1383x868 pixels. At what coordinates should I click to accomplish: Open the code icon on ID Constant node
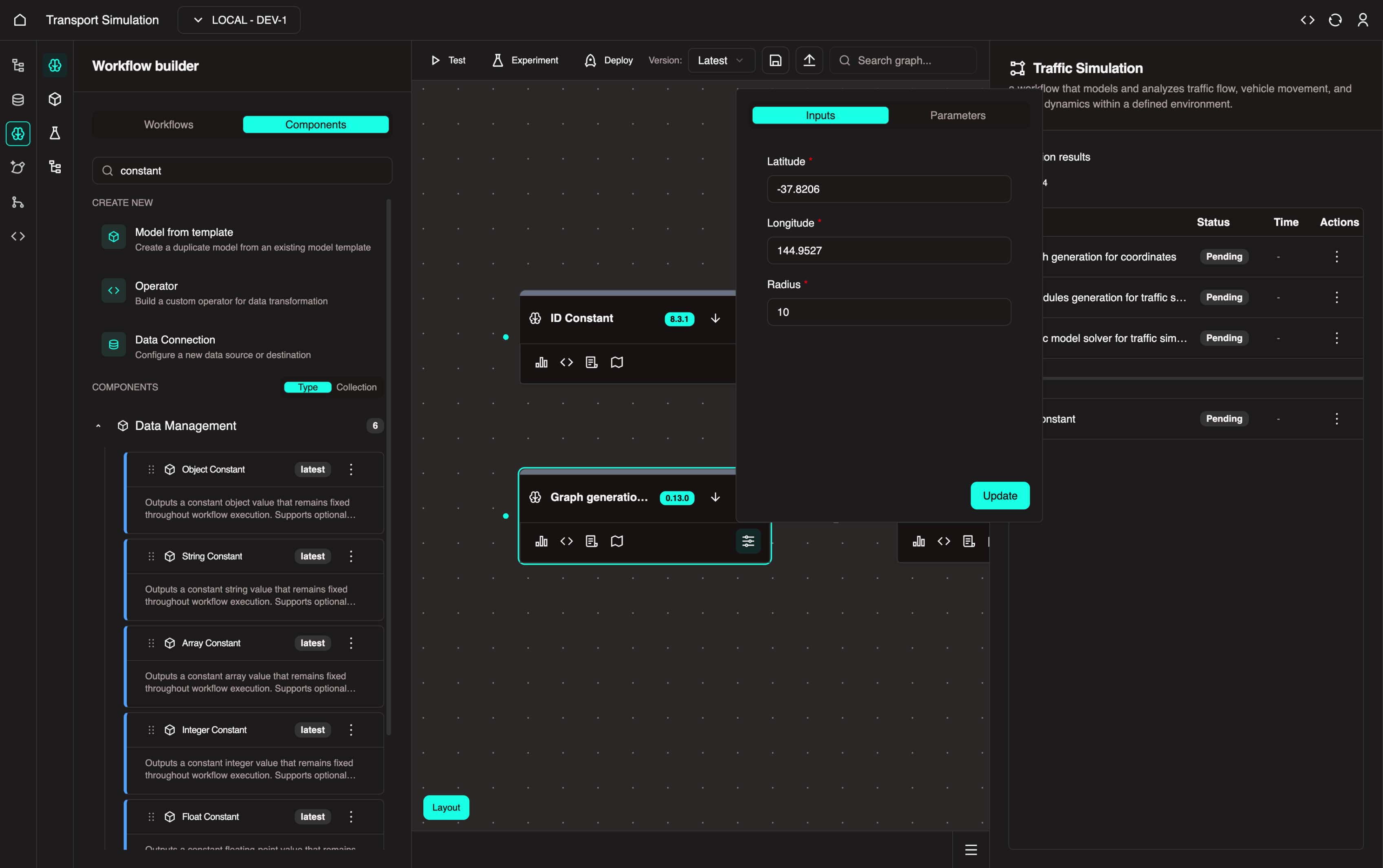pyautogui.click(x=566, y=362)
